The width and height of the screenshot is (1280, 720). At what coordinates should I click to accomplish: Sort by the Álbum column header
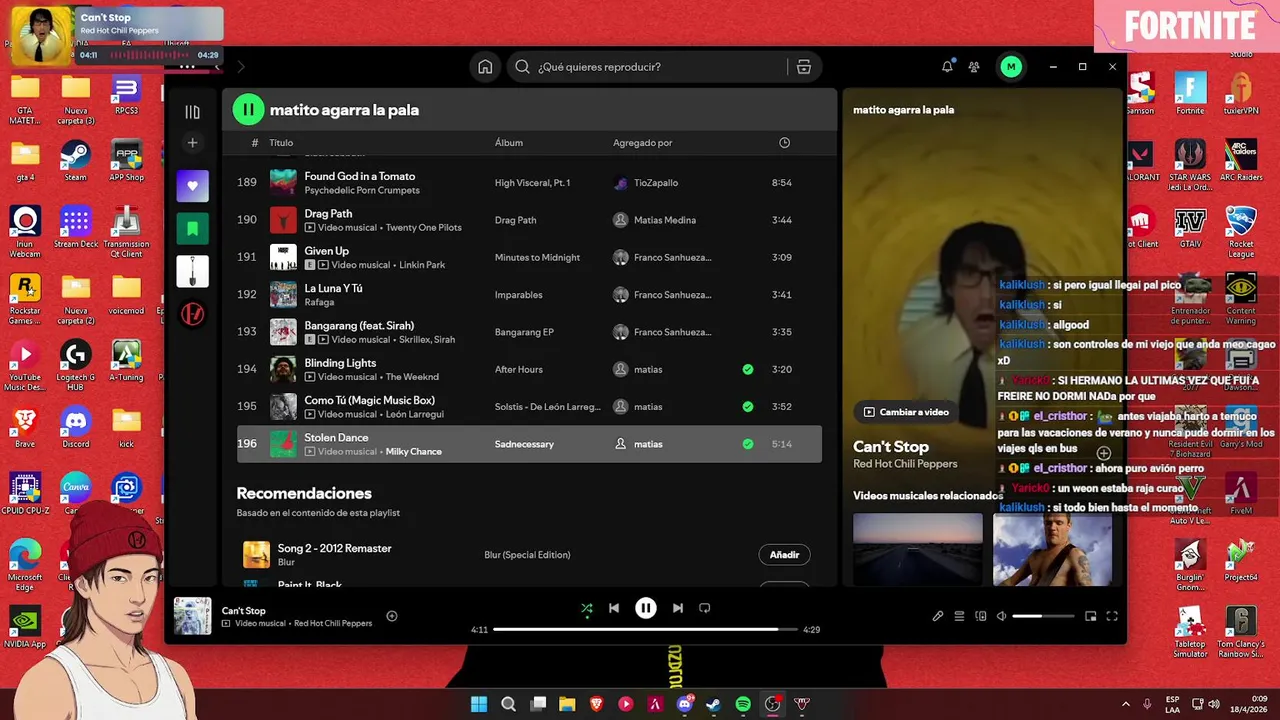click(509, 143)
